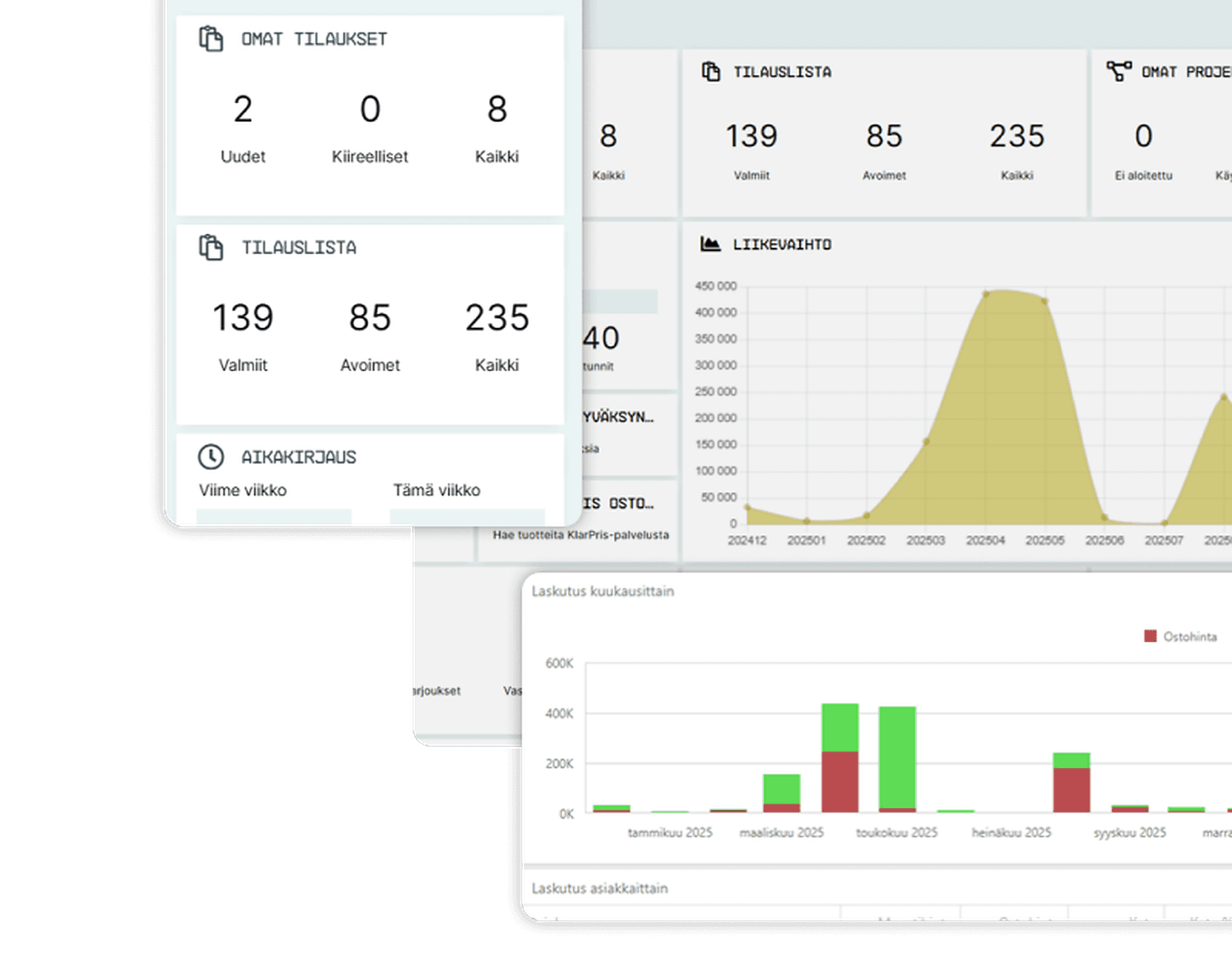Click the Omat projektit workflow icon
Viewport: 1232px width, 979px height.
[1119, 72]
